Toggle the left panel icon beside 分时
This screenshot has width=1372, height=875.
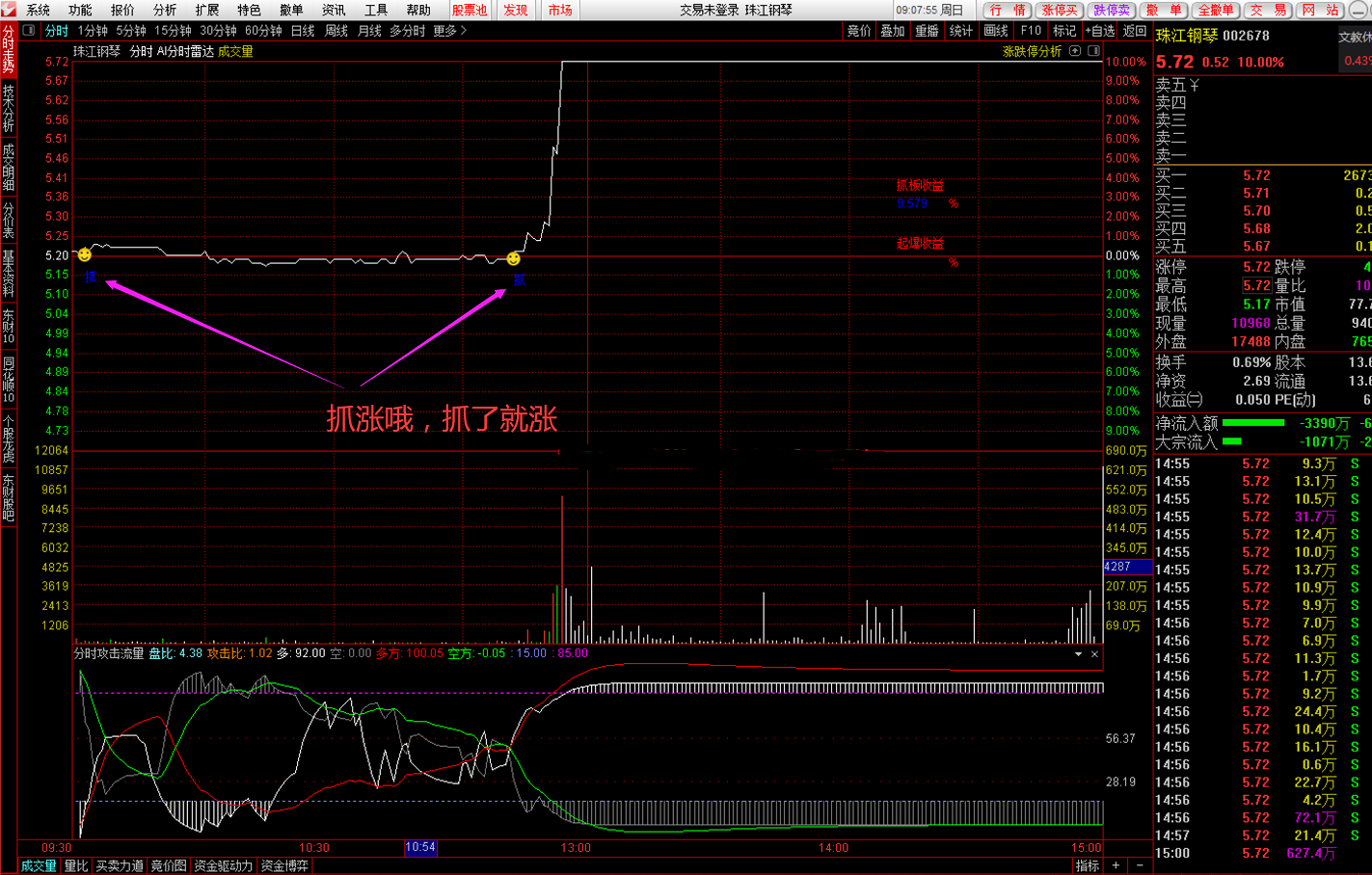coord(29,31)
